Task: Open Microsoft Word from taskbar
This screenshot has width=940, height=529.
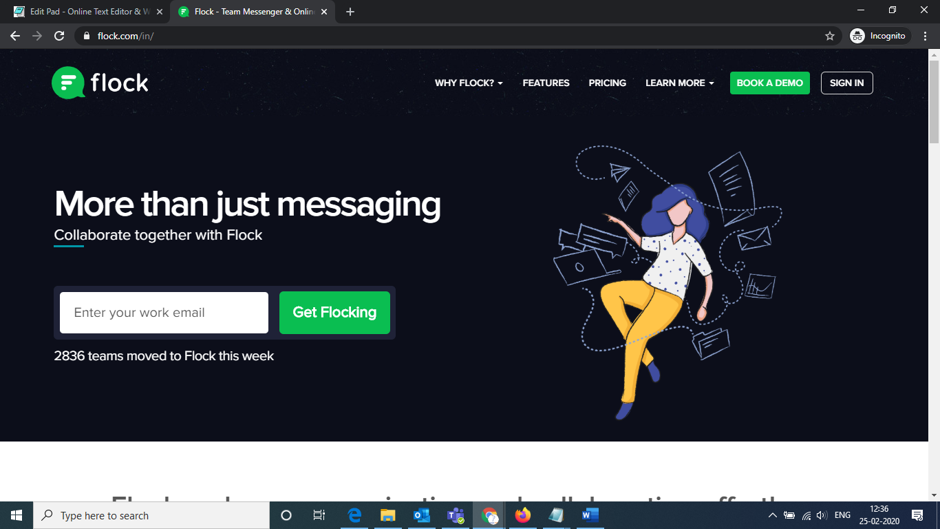Action: pyautogui.click(x=590, y=515)
